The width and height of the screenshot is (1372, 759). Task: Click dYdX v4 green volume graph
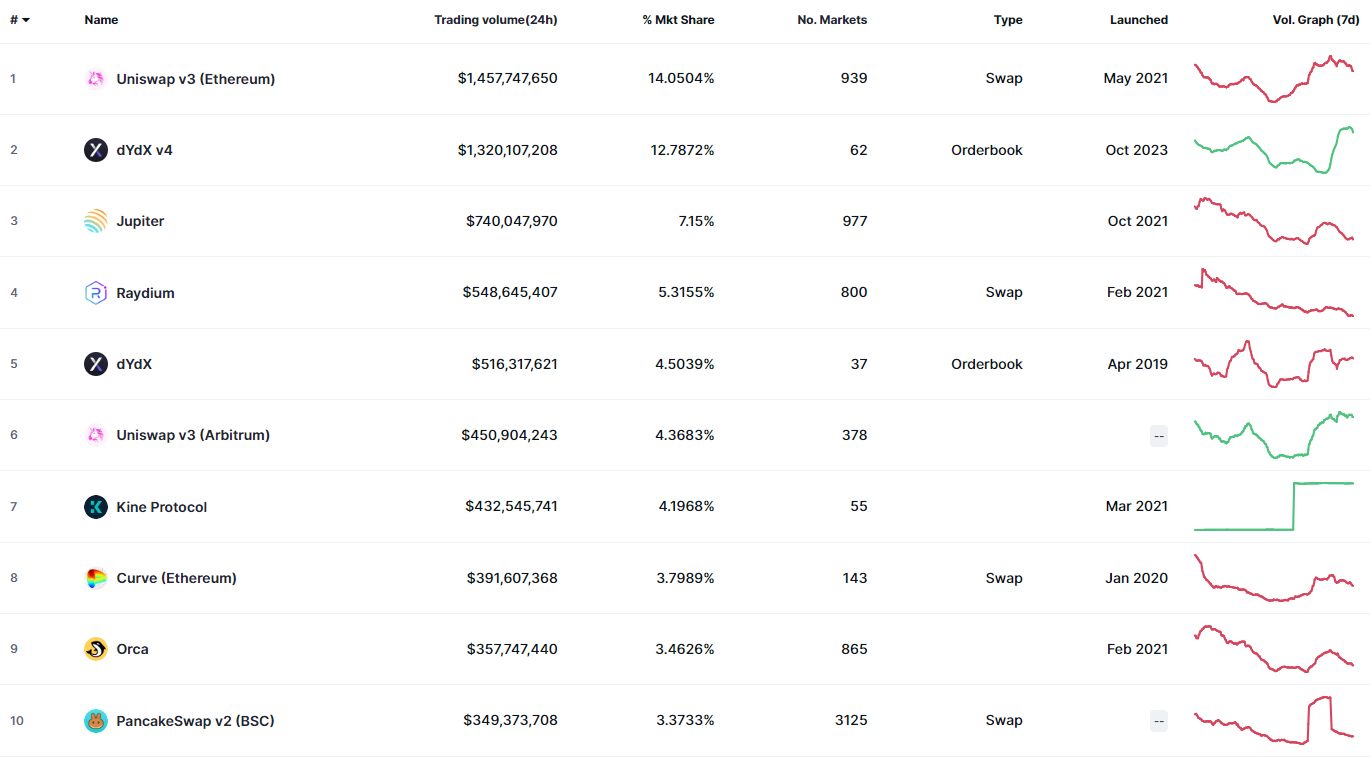1274,150
